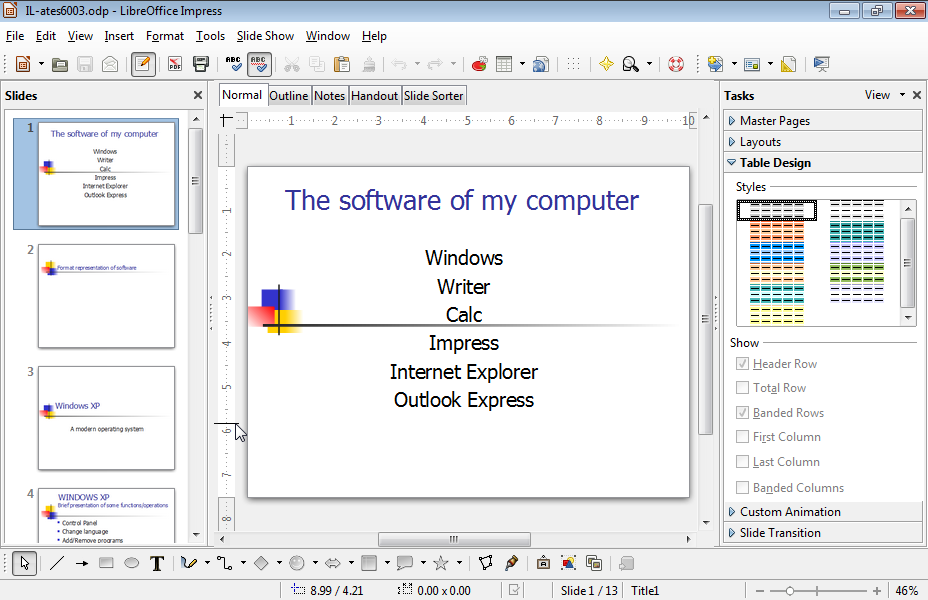Viewport: 928px width, 600px height.
Task: Click the Document as E-mail icon
Action: (110, 64)
